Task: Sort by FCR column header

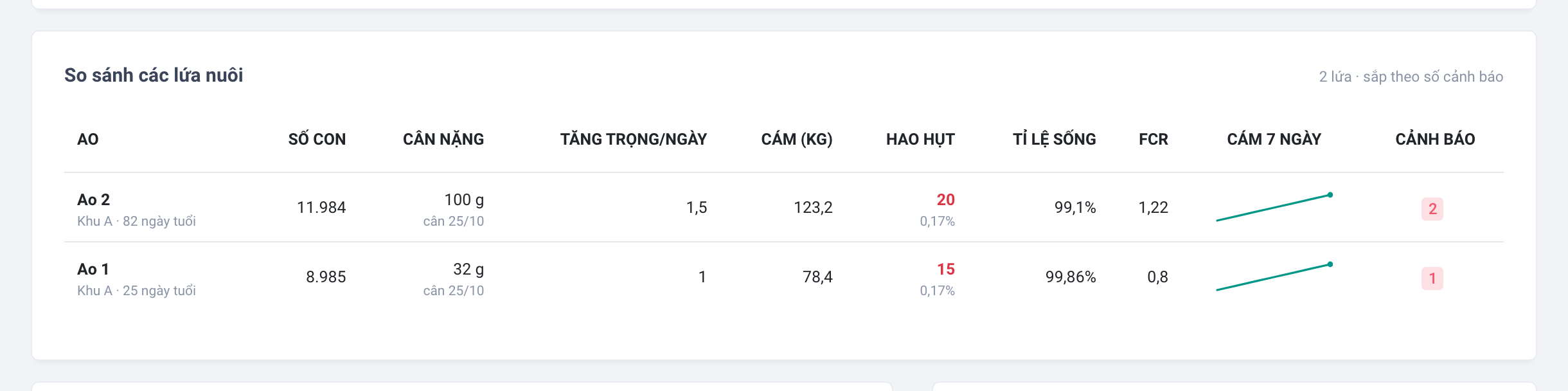Action: coord(1154,139)
